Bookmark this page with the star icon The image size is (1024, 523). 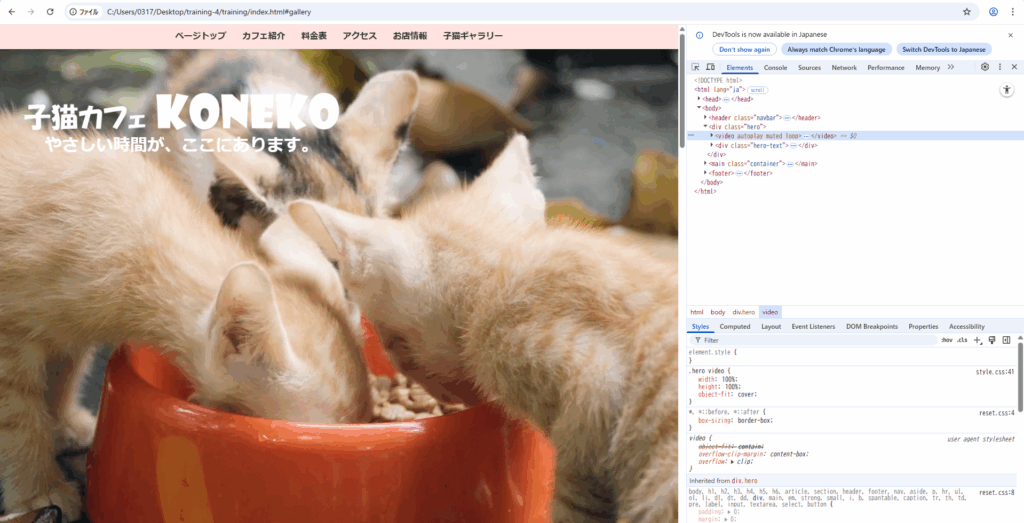(967, 12)
